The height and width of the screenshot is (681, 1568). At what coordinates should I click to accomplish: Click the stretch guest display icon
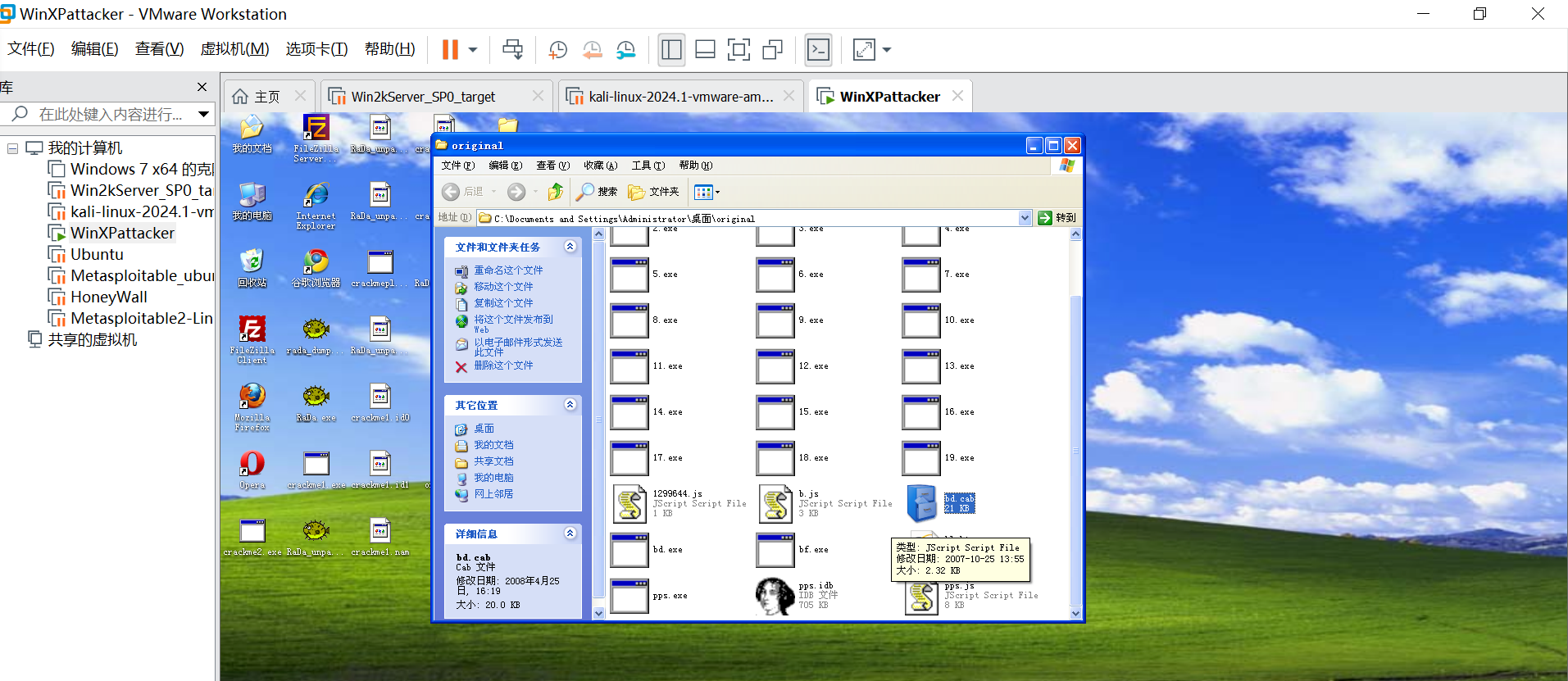pyautogui.click(x=864, y=50)
